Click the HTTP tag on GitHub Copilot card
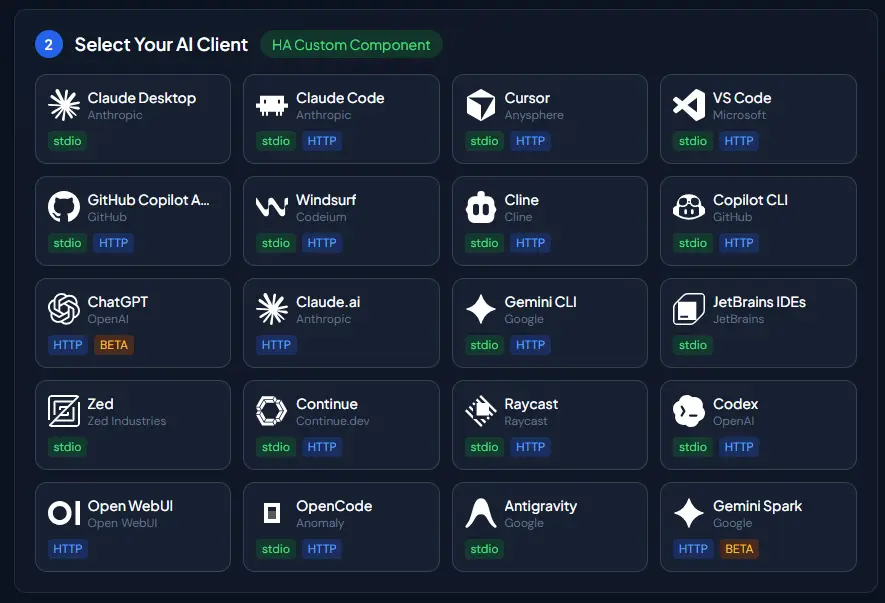Image resolution: width=885 pixels, height=603 pixels. 113,243
